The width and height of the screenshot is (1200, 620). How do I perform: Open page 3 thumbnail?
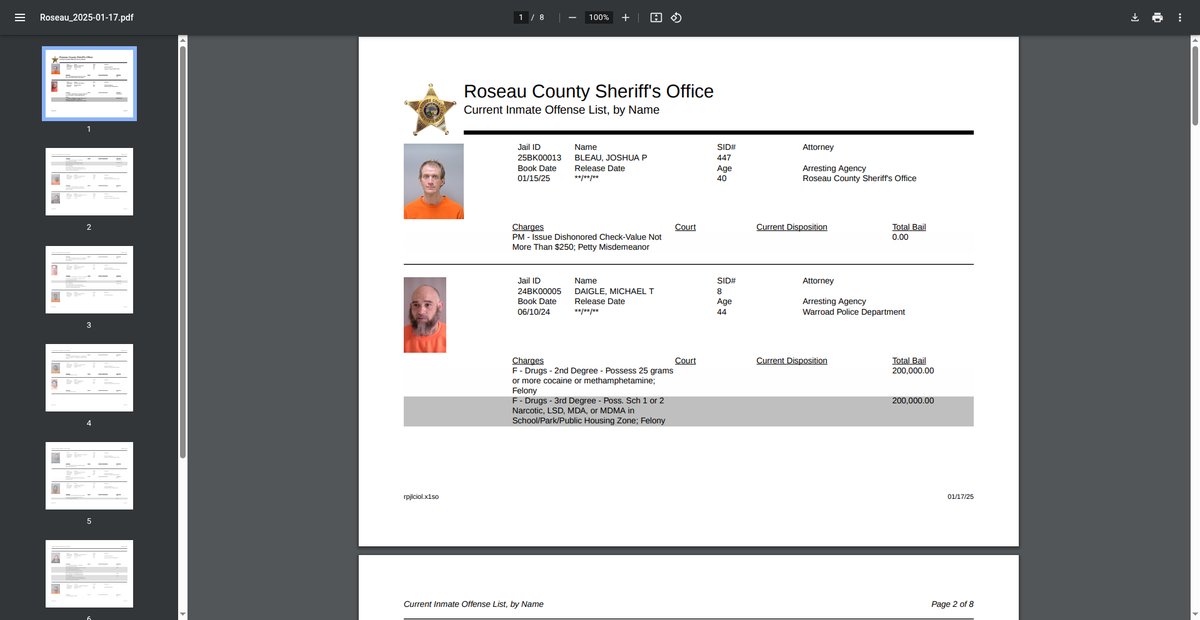(89, 280)
